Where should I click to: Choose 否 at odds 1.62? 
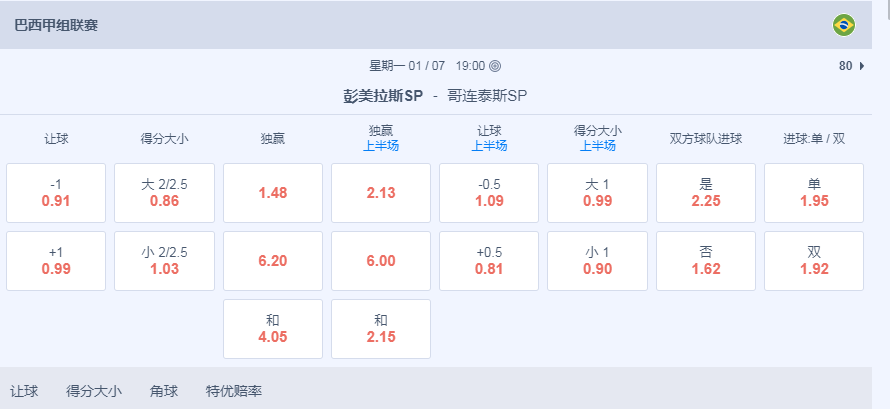coord(705,261)
